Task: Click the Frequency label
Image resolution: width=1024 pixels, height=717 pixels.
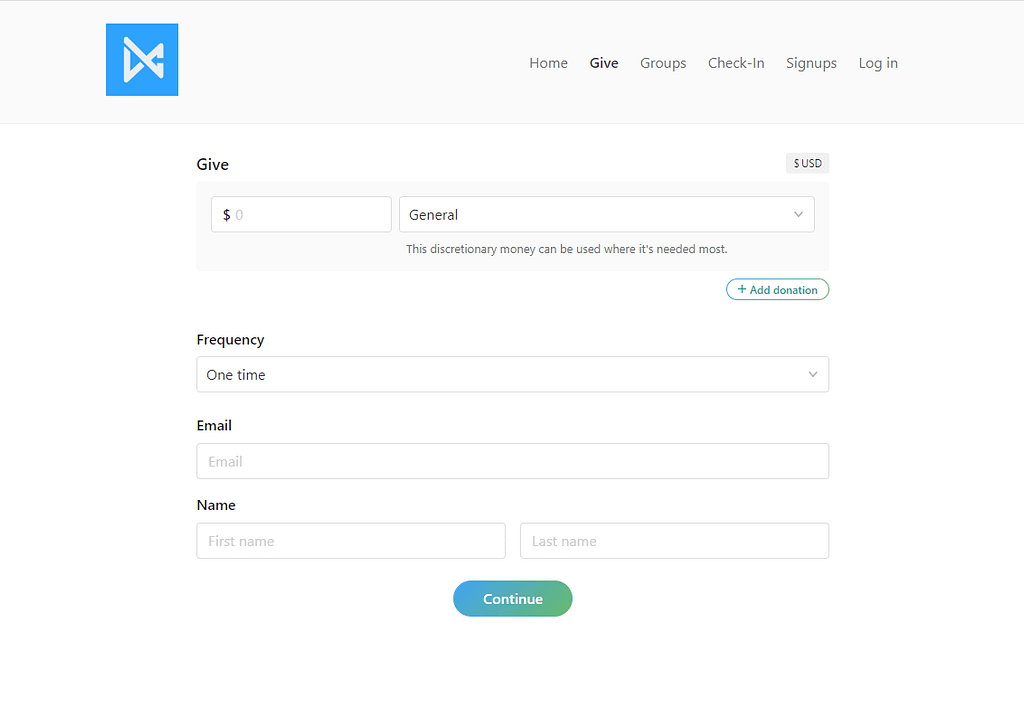Action: pos(230,340)
